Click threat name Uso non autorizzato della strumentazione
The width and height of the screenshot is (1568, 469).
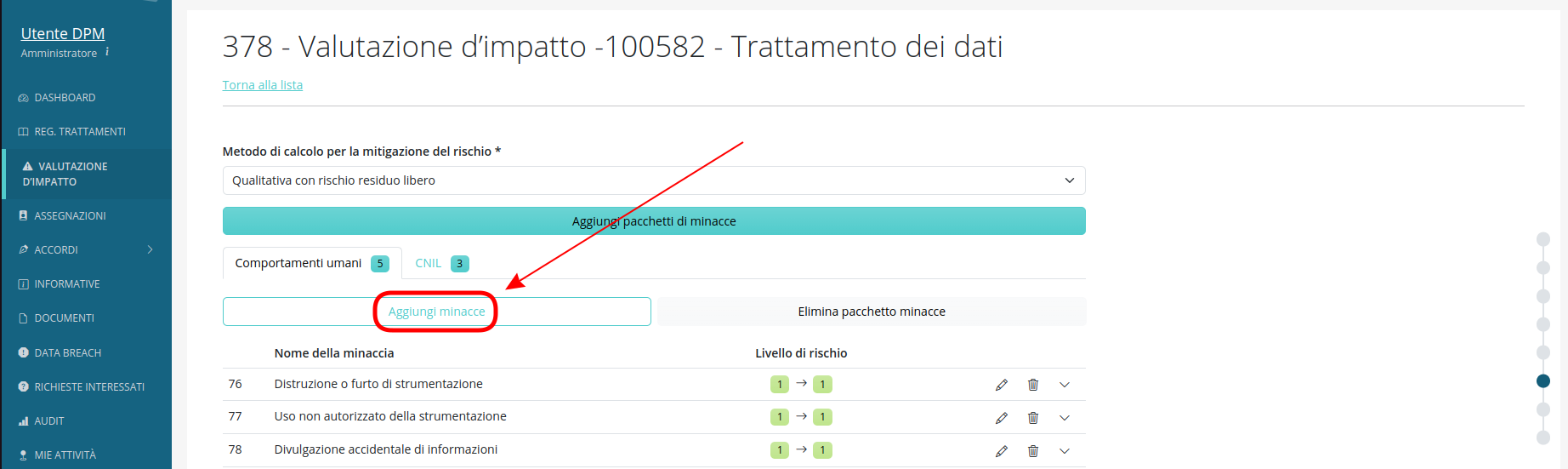coord(390,416)
